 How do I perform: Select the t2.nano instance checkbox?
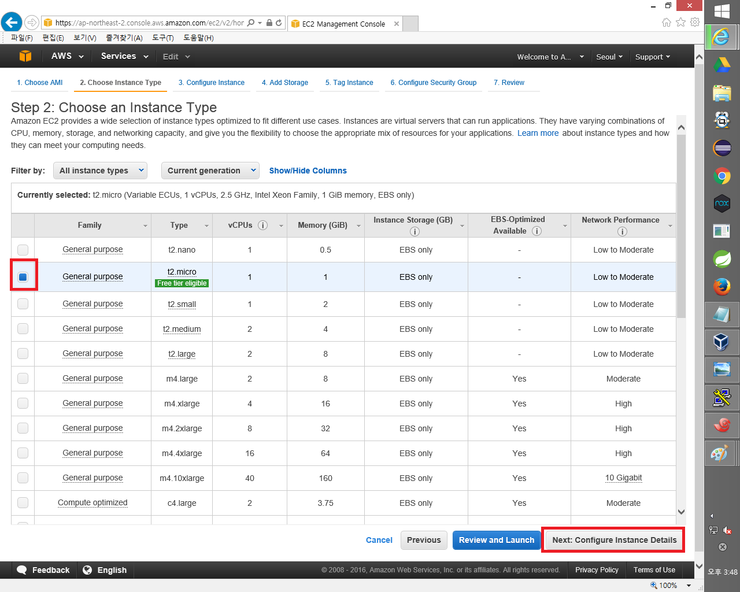(x=23, y=250)
